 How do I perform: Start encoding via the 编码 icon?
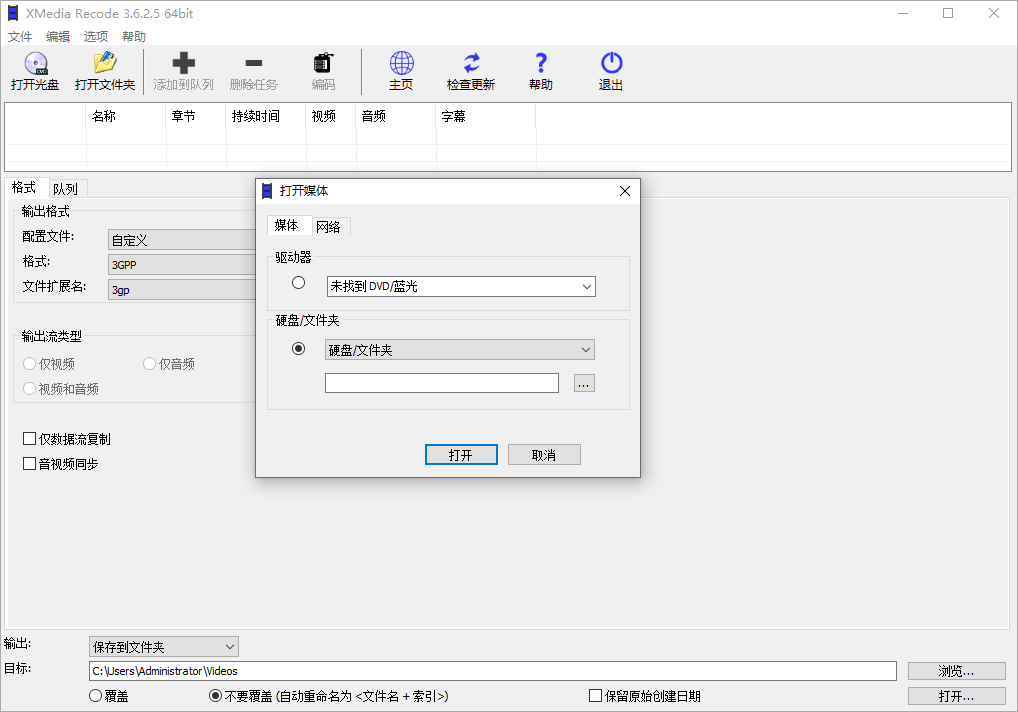(x=322, y=70)
